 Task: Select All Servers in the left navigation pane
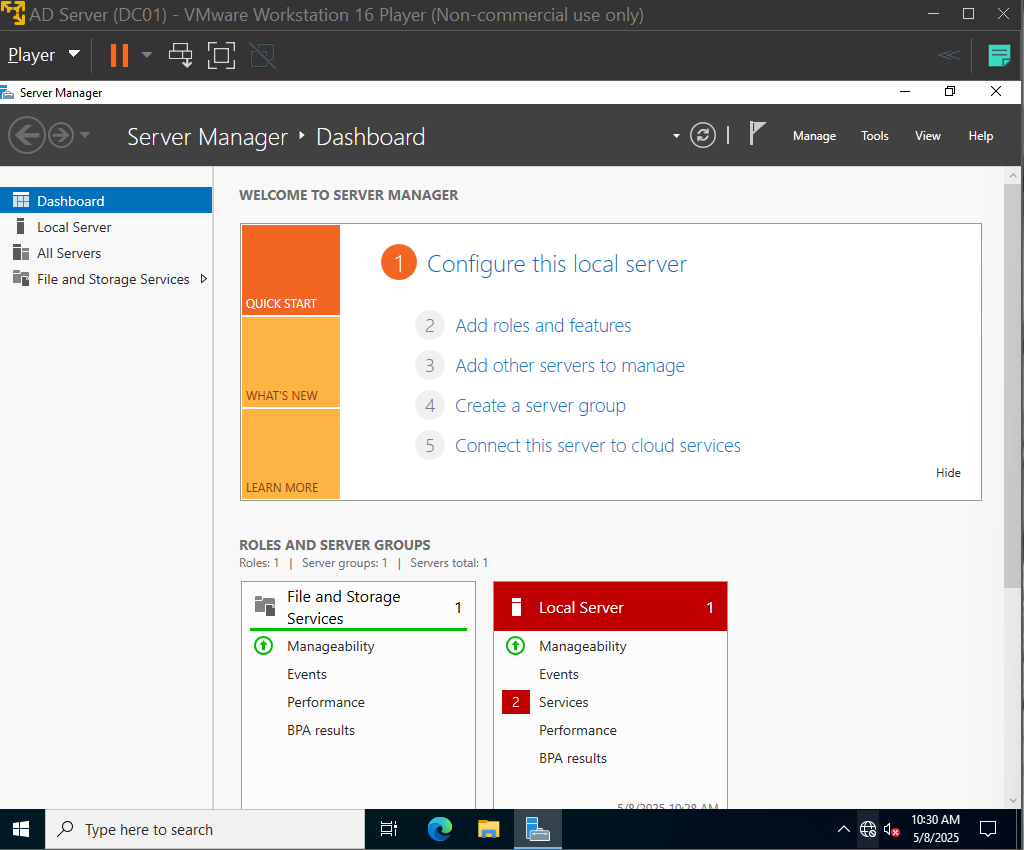click(106, 253)
